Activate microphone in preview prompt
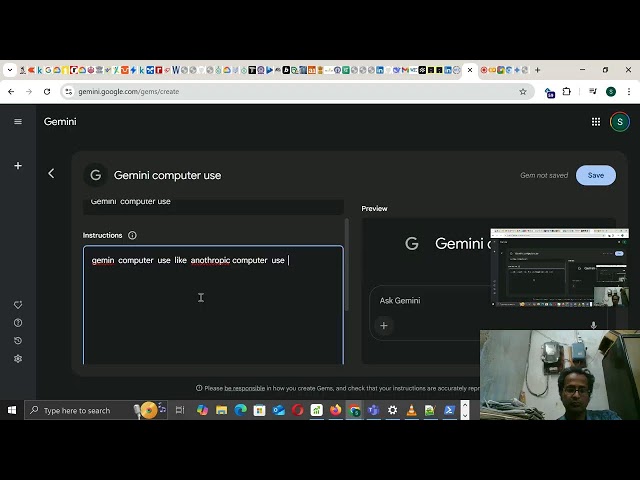Image resolution: width=640 pixels, height=480 pixels. click(x=593, y=325)
